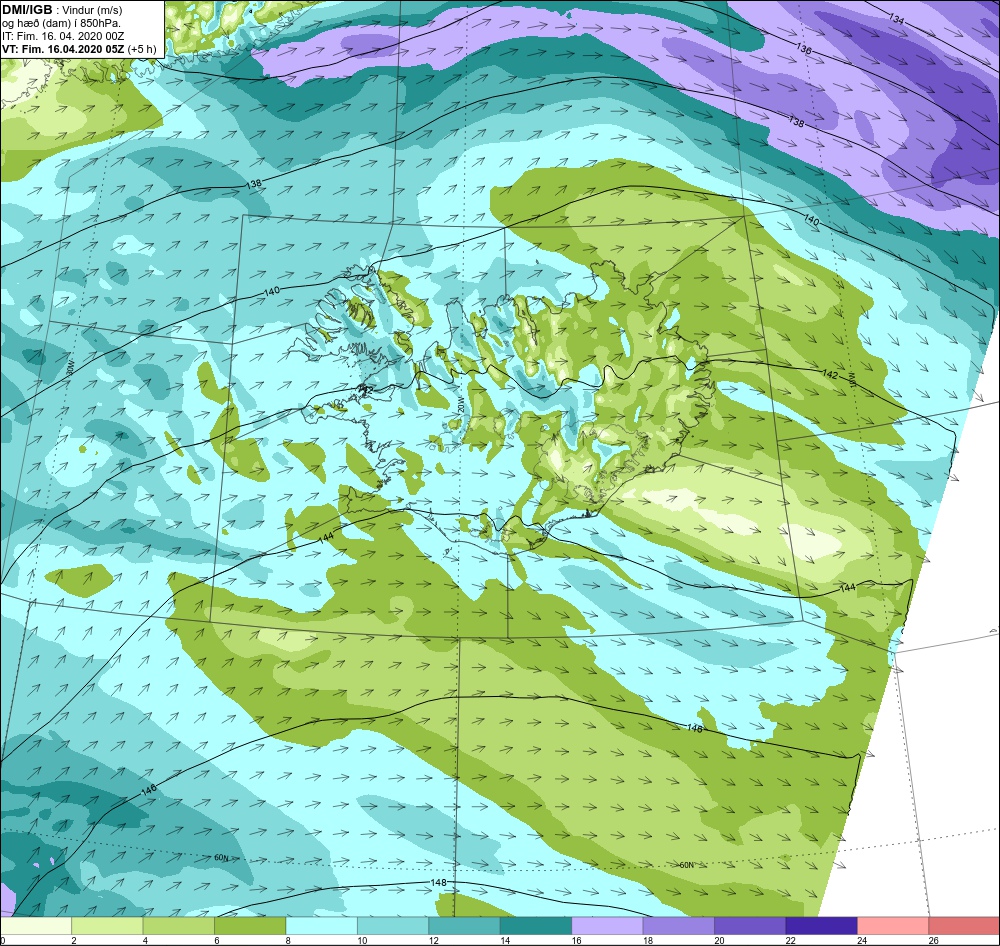Choose the 6–8 m/s olive green swatch
Viewport: 1000px width, 946px height.
(250, 925)
